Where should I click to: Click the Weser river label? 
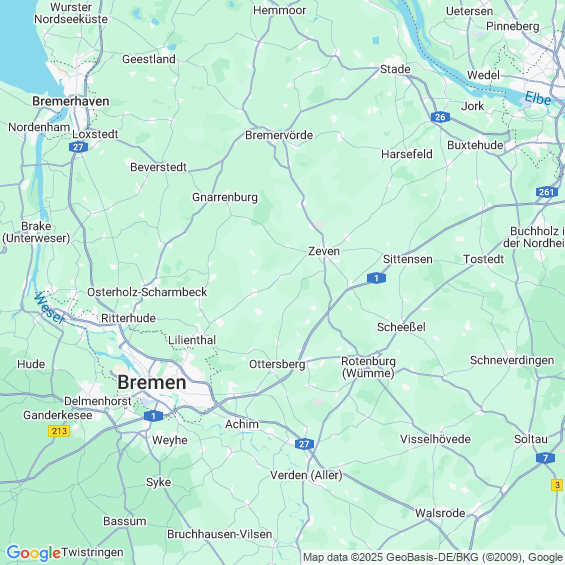(50, 308)
